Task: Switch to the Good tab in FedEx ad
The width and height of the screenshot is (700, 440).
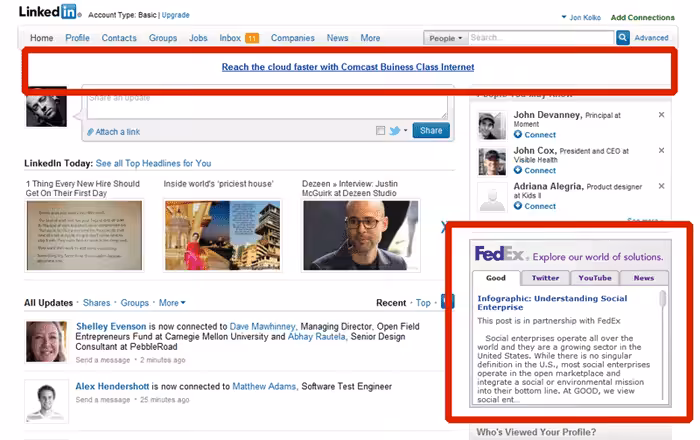Action: (x=496, y=278)
